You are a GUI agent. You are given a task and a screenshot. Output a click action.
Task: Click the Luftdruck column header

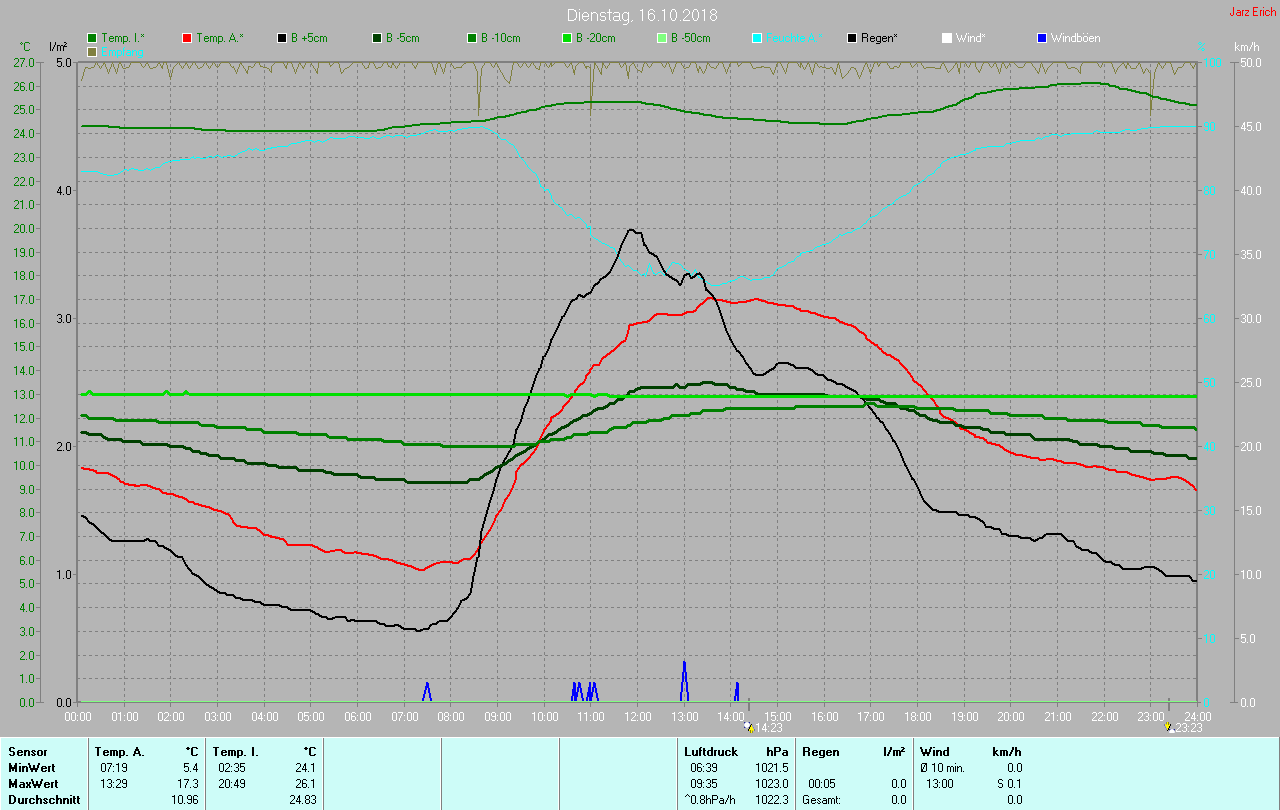pos(711,751)
